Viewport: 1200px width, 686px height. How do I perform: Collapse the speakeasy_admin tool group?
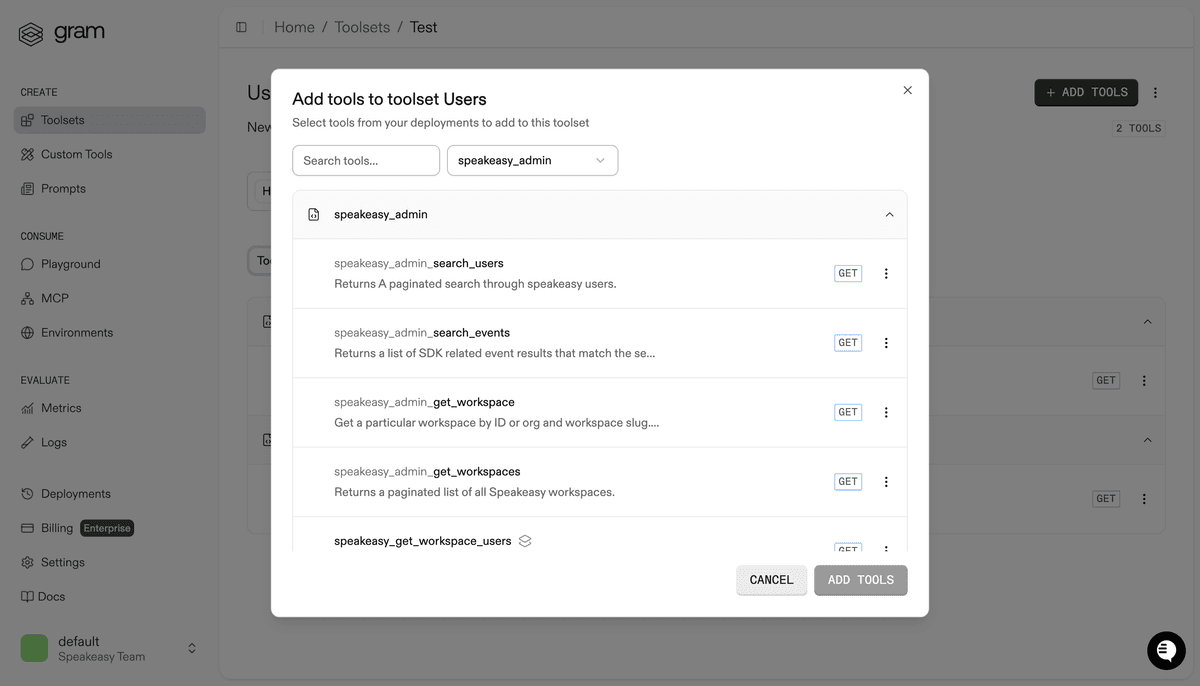889,213
